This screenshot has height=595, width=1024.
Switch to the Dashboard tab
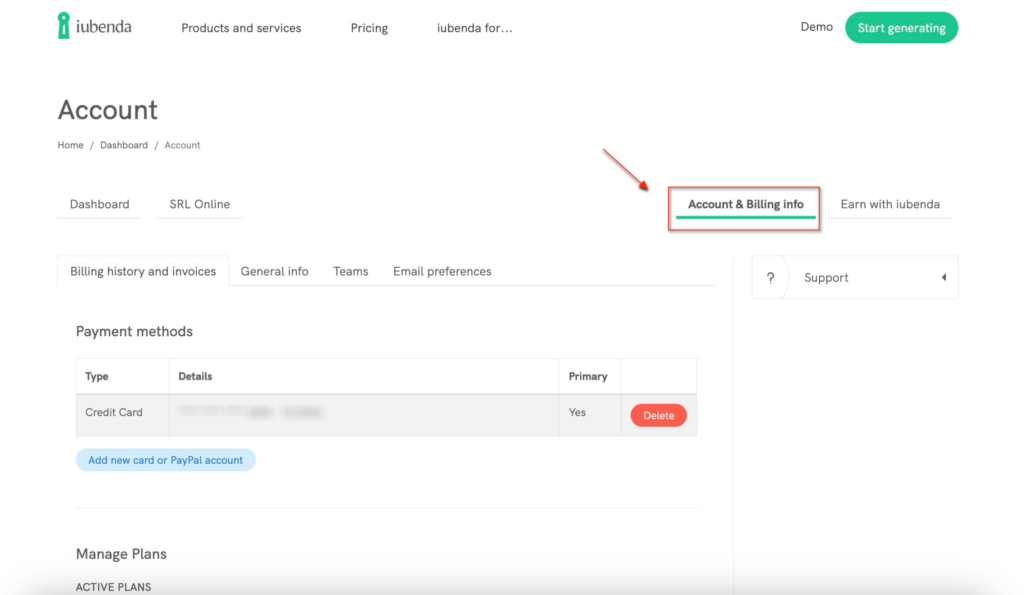(x=99, y=204)
